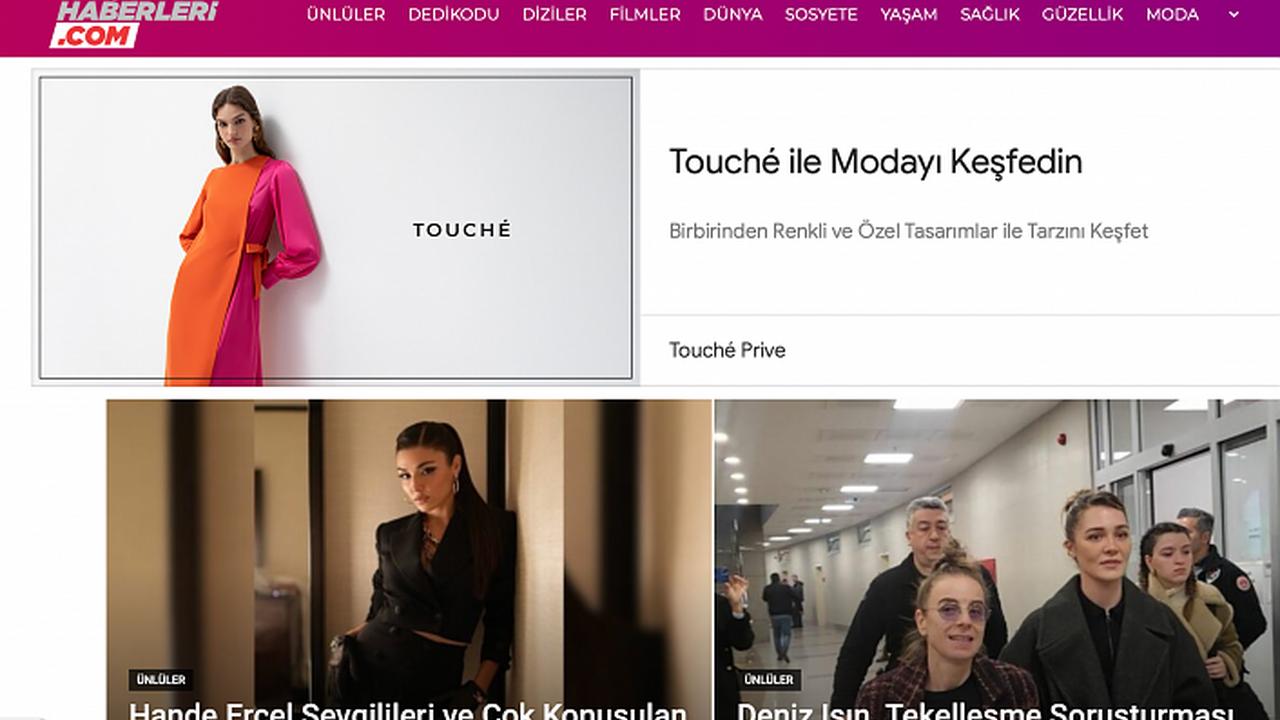Click the Touché ad banner image
Image resolution: width=1280 pixels, height=720 pixels.
click(x=336, y=229)
